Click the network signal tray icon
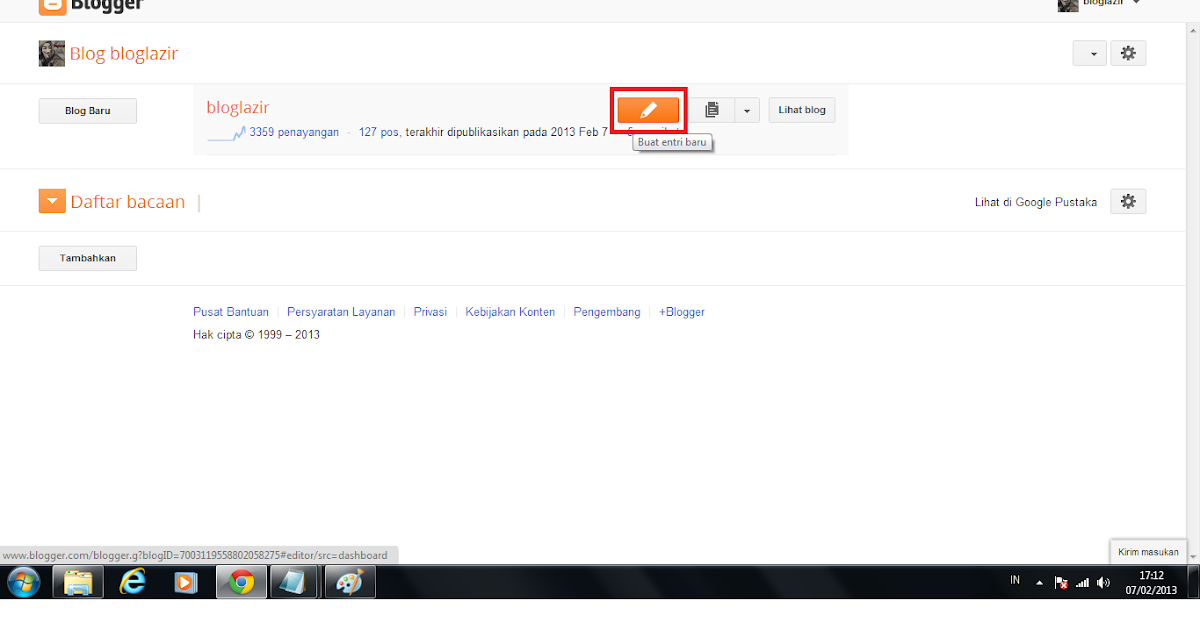Image resolution: width=1200 pixels, height=630 pixels. [x=1082, y=582]
